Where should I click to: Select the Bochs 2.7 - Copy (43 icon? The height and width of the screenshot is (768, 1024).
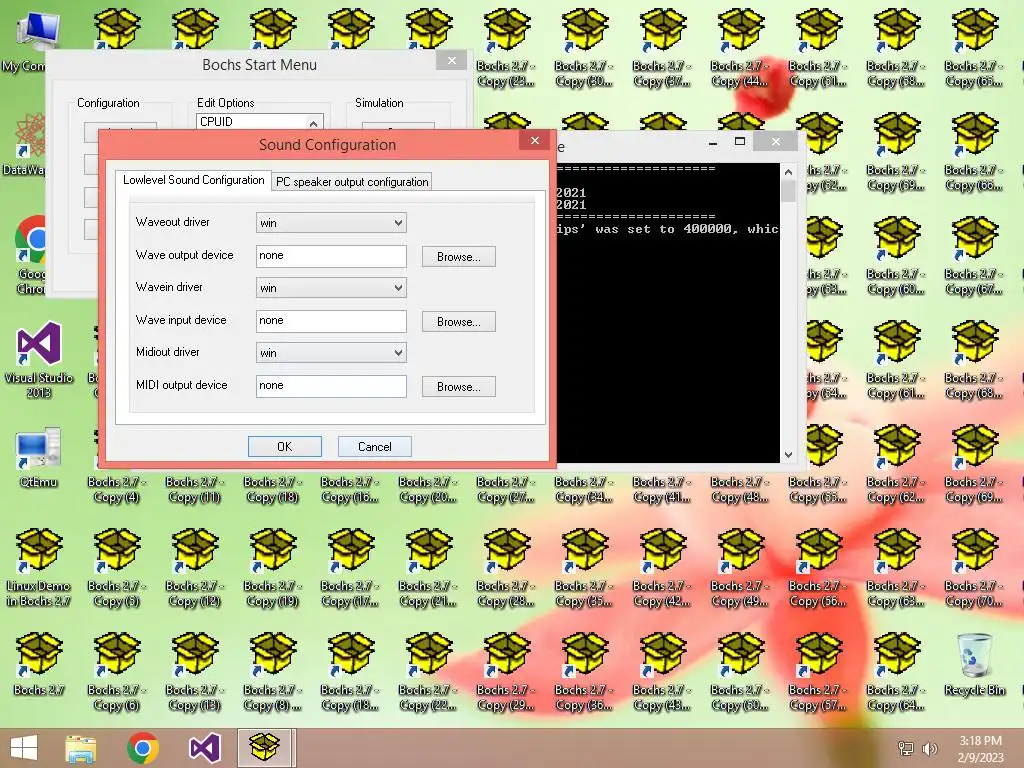pos(662,672)
